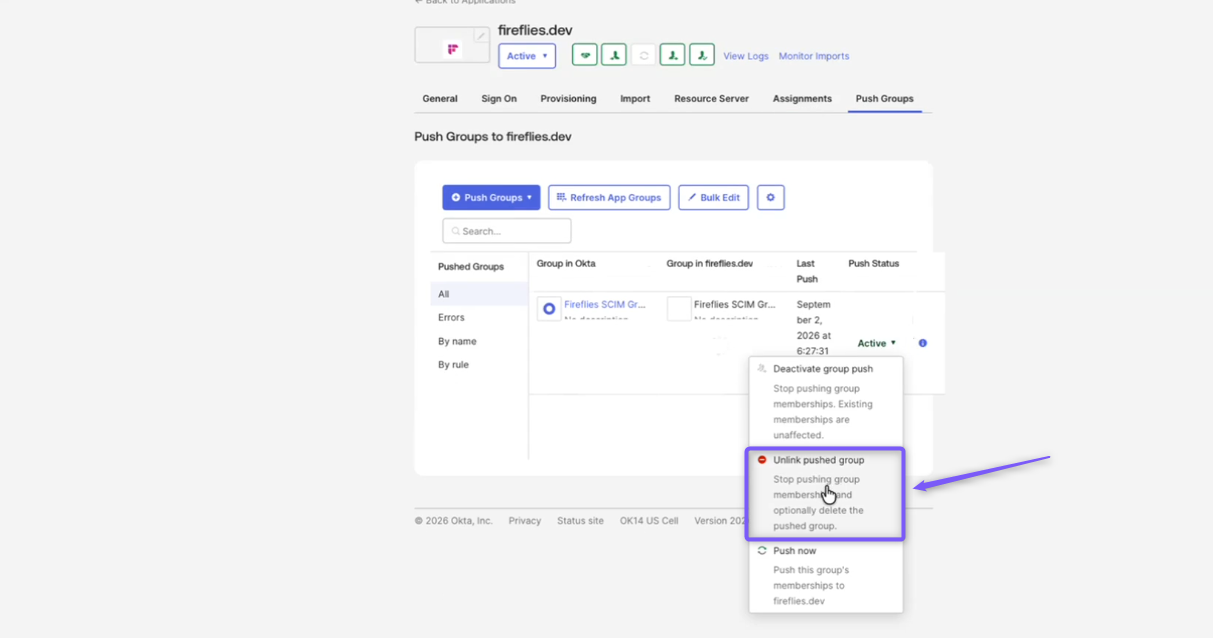Screen dimensions: 1213x638
Task: Click the blue Okta circle group icon
Action: tap(549, 309)
